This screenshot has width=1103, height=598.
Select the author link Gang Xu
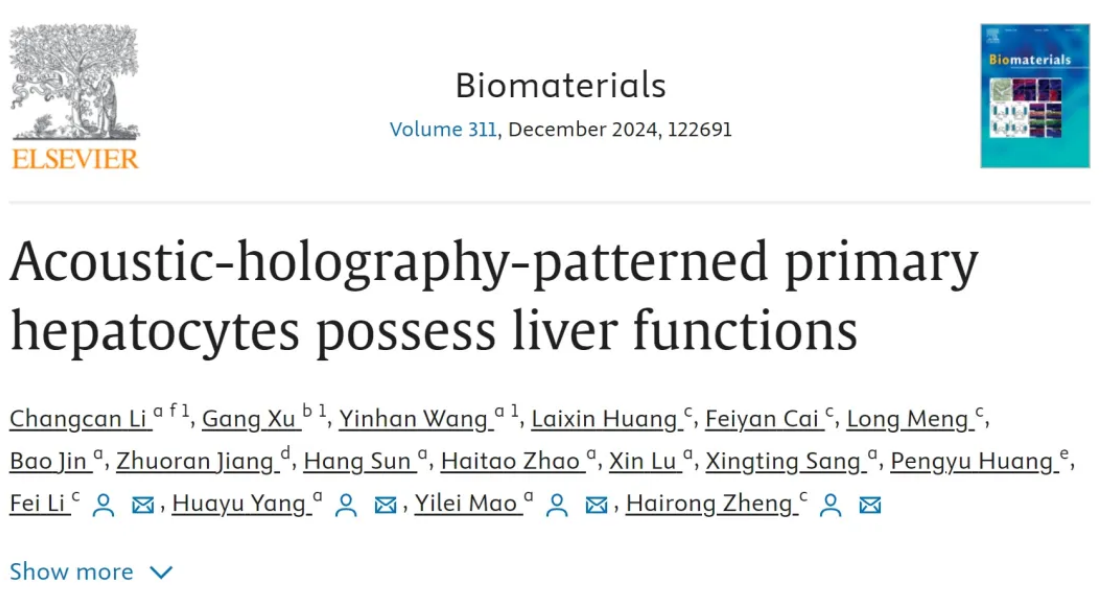coord(249,419)
